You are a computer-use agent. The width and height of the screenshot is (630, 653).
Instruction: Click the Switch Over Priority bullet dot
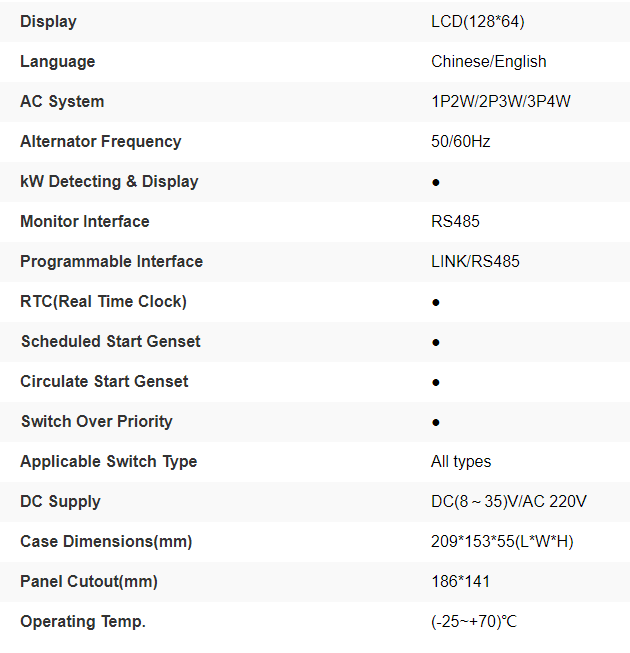(x=436, y=423)
